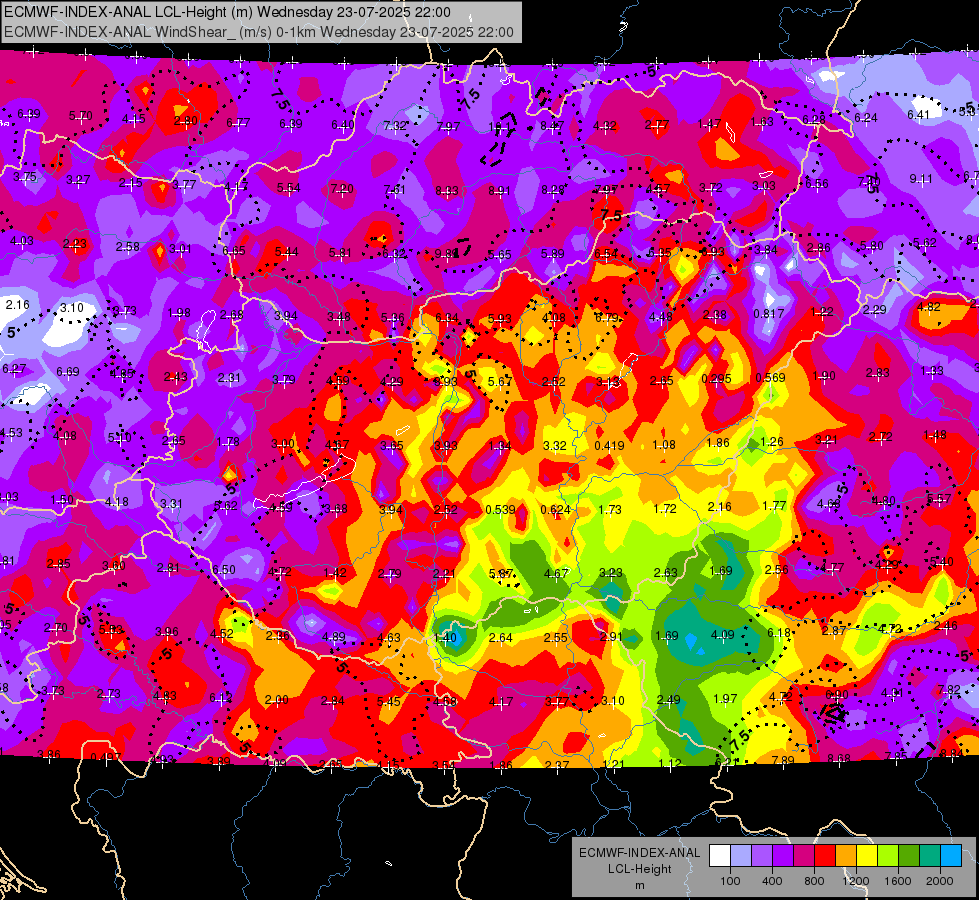Screen dimensions: 979x900
Task: Click the map value 2.64
Action: [501, 638]
